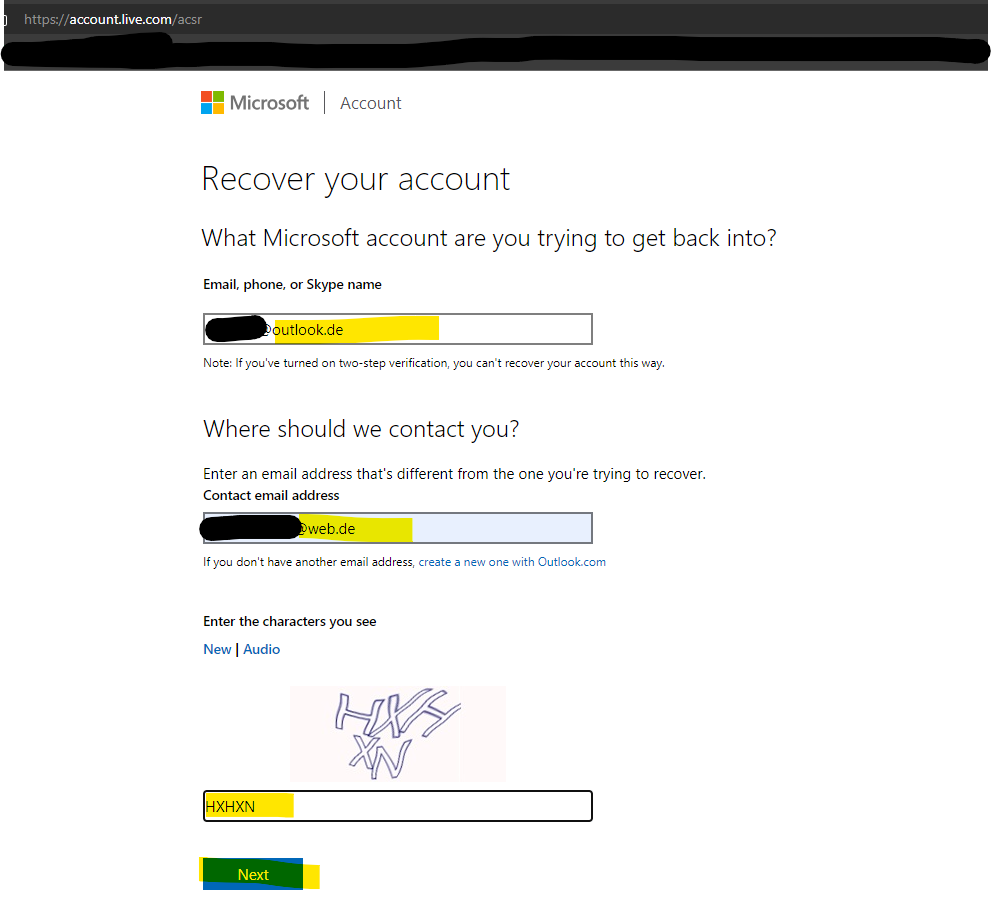Screen dimensions: 992x915
Task: Open the Account header link
Action: [x=371, y=103]
